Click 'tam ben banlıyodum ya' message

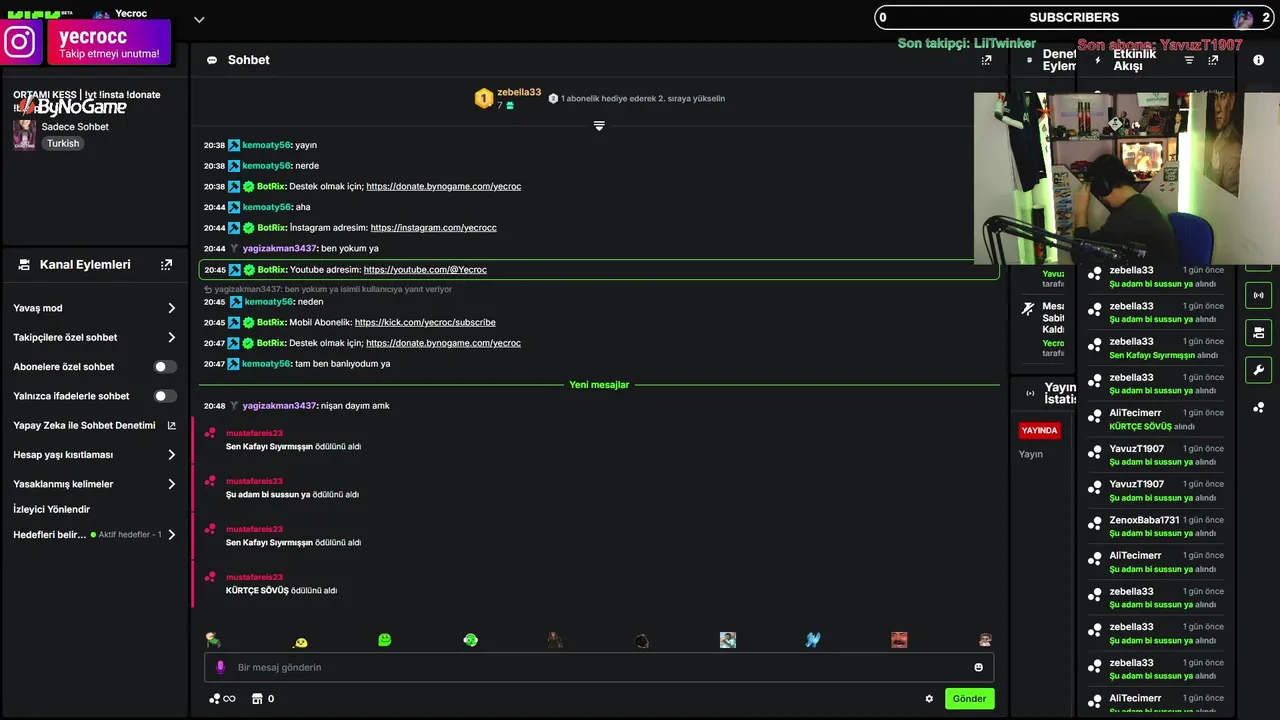coord(342,364)
